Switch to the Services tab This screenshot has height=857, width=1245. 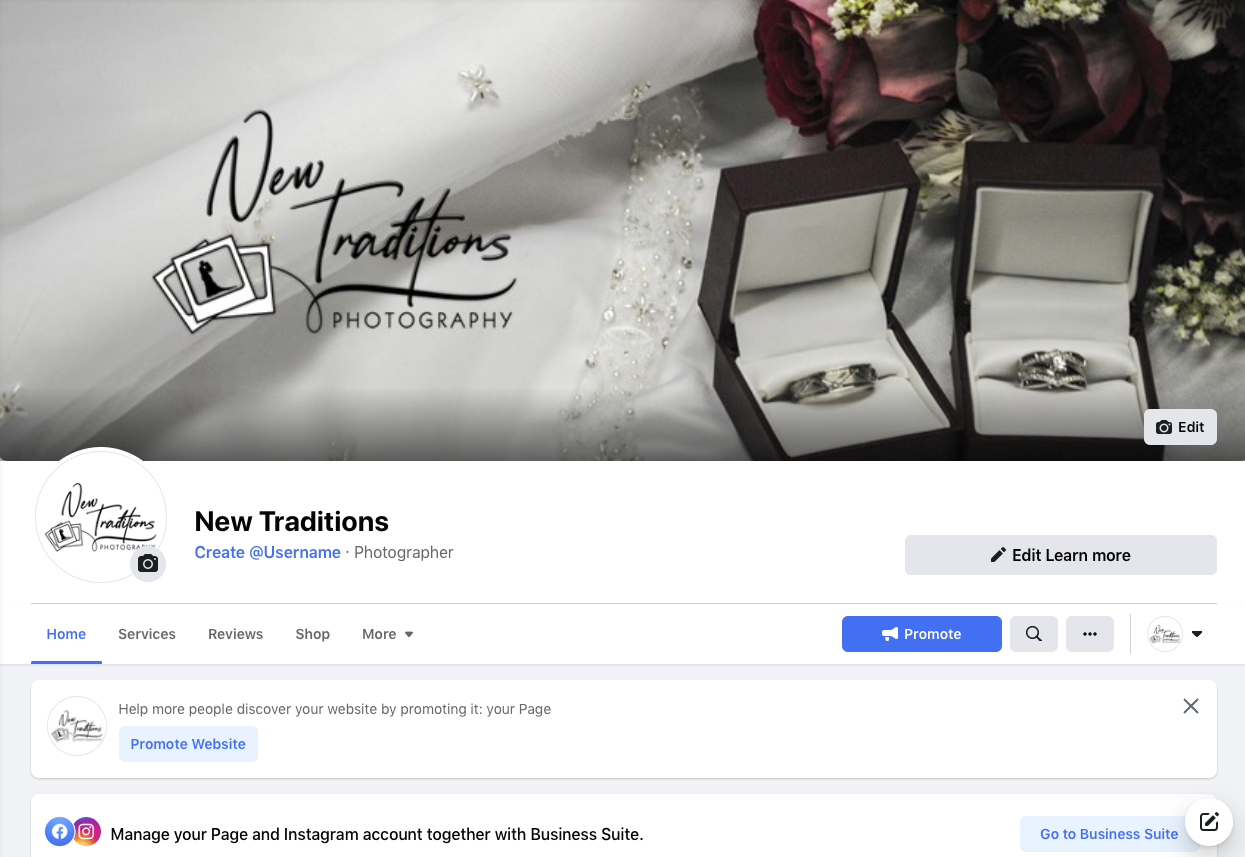point(147,634)
